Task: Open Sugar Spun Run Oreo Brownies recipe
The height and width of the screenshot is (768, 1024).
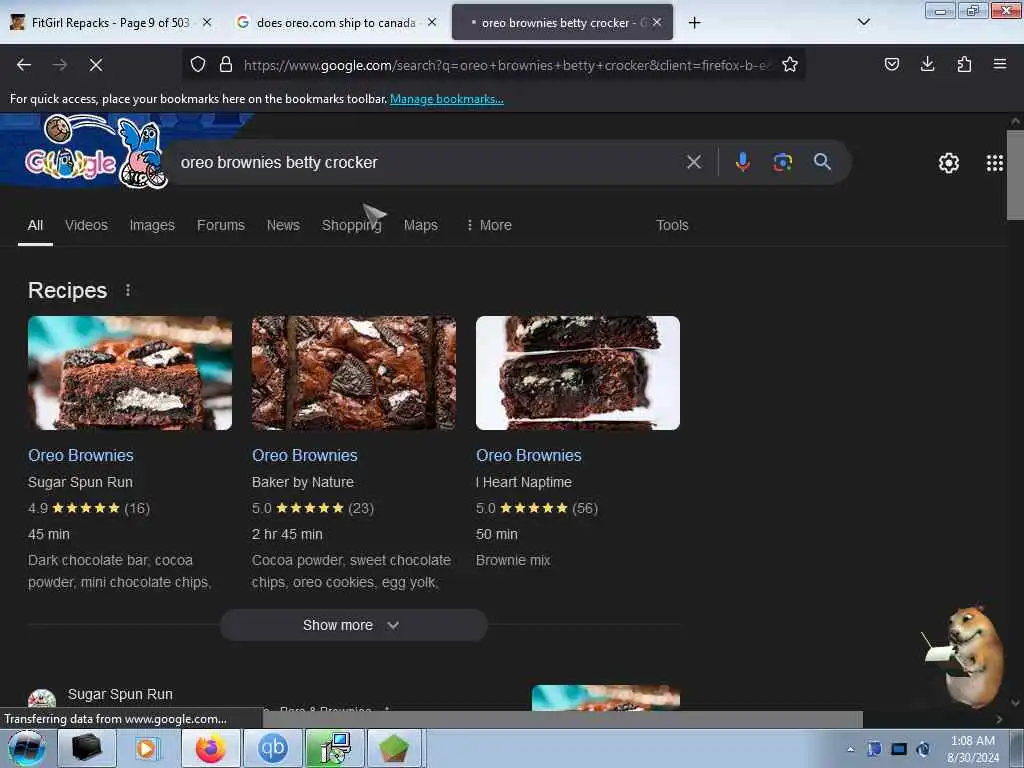Action: click(x=81, y=455)
